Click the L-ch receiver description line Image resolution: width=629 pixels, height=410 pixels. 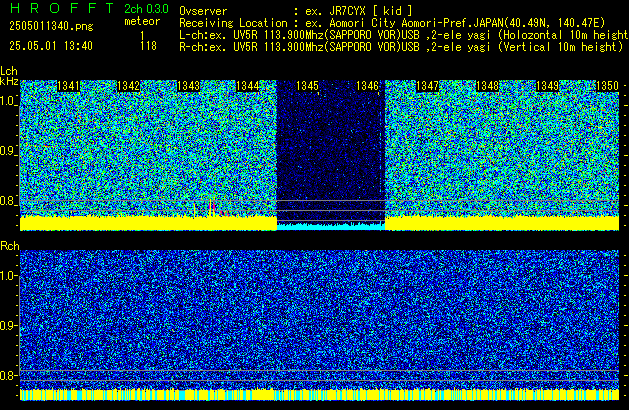404,35
